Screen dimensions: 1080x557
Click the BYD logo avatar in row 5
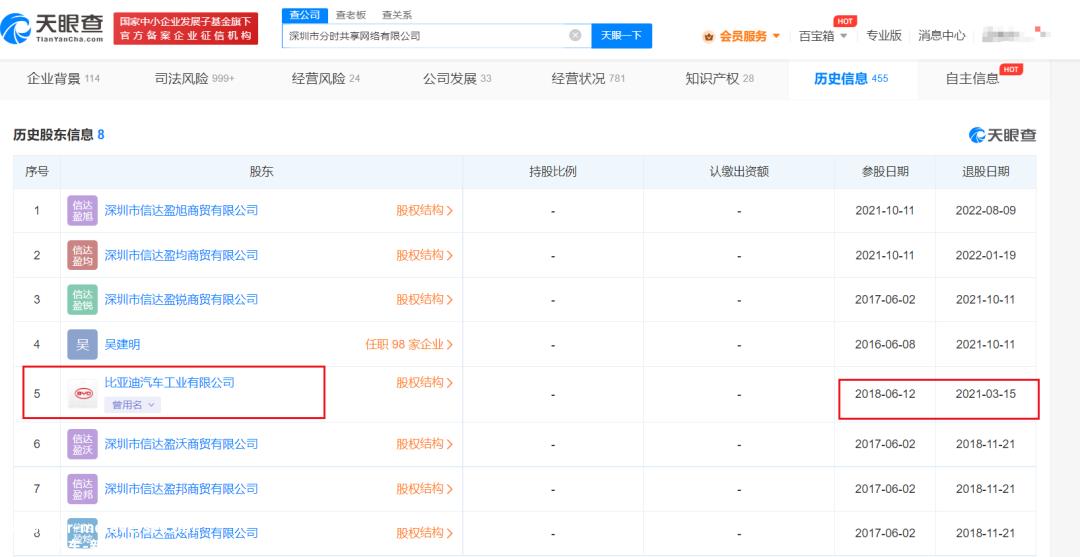(x=83, y=394)
